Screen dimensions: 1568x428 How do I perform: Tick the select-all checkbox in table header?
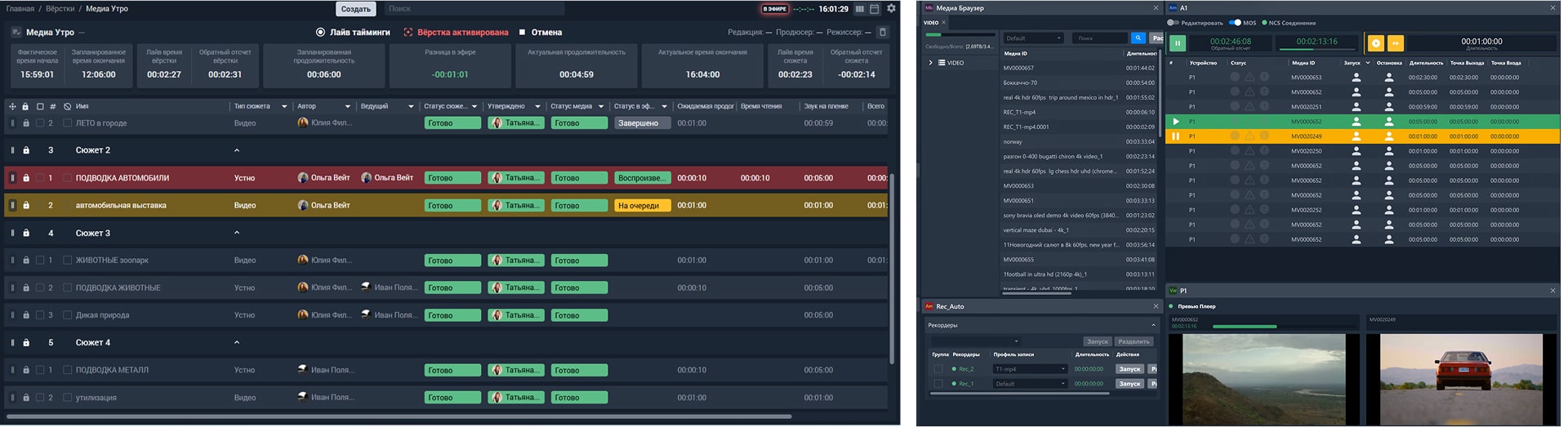tap(39, 106)
